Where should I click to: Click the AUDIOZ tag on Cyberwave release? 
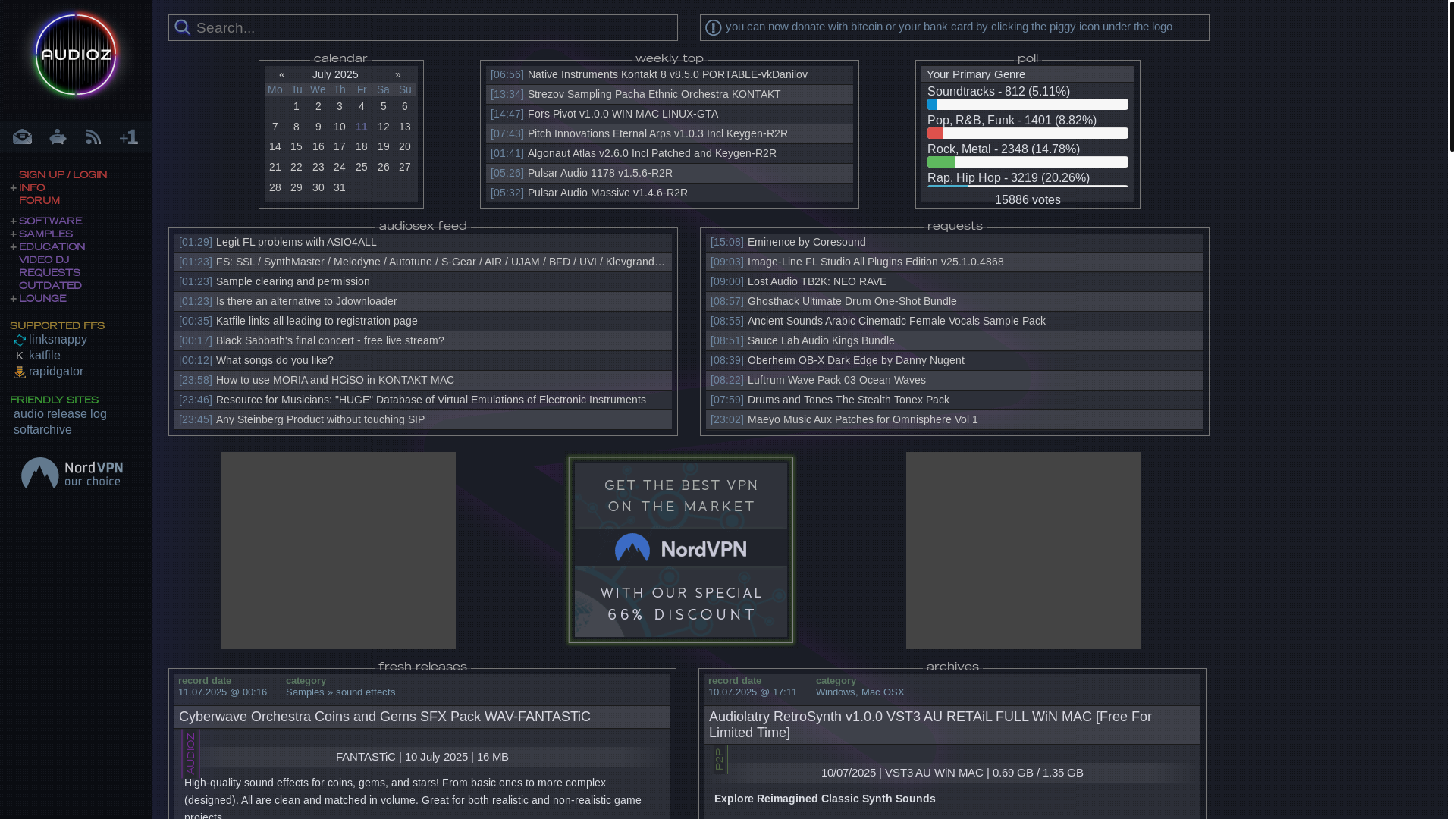coord(190,753)
